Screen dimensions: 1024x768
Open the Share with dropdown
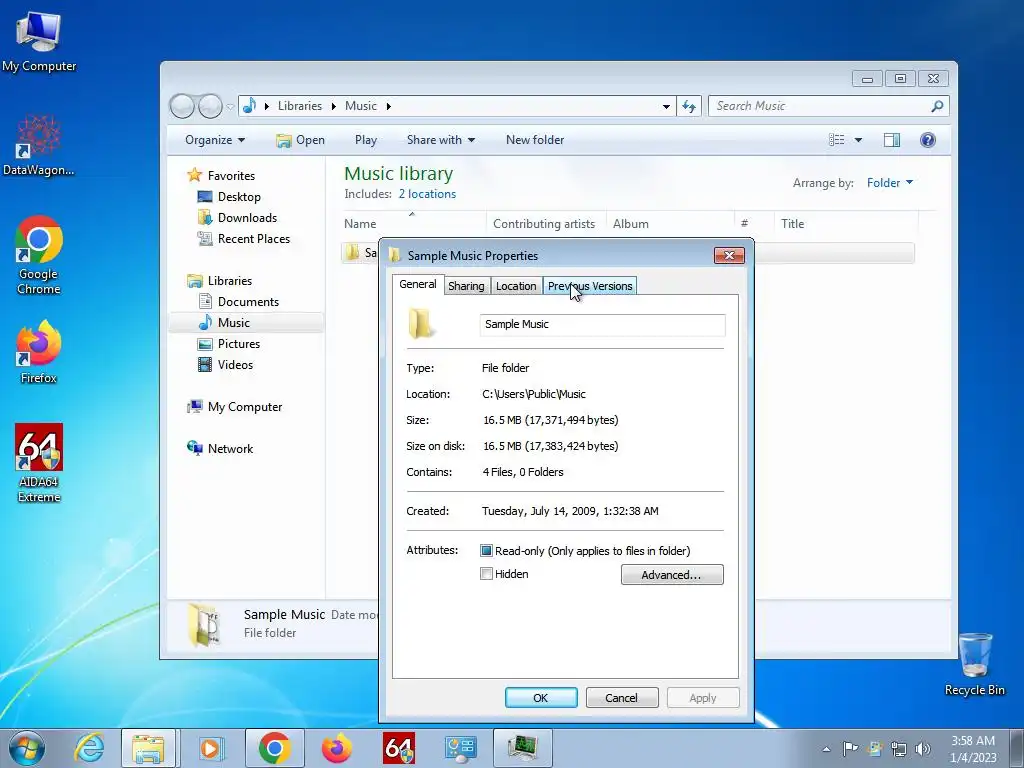click(441, 140)
